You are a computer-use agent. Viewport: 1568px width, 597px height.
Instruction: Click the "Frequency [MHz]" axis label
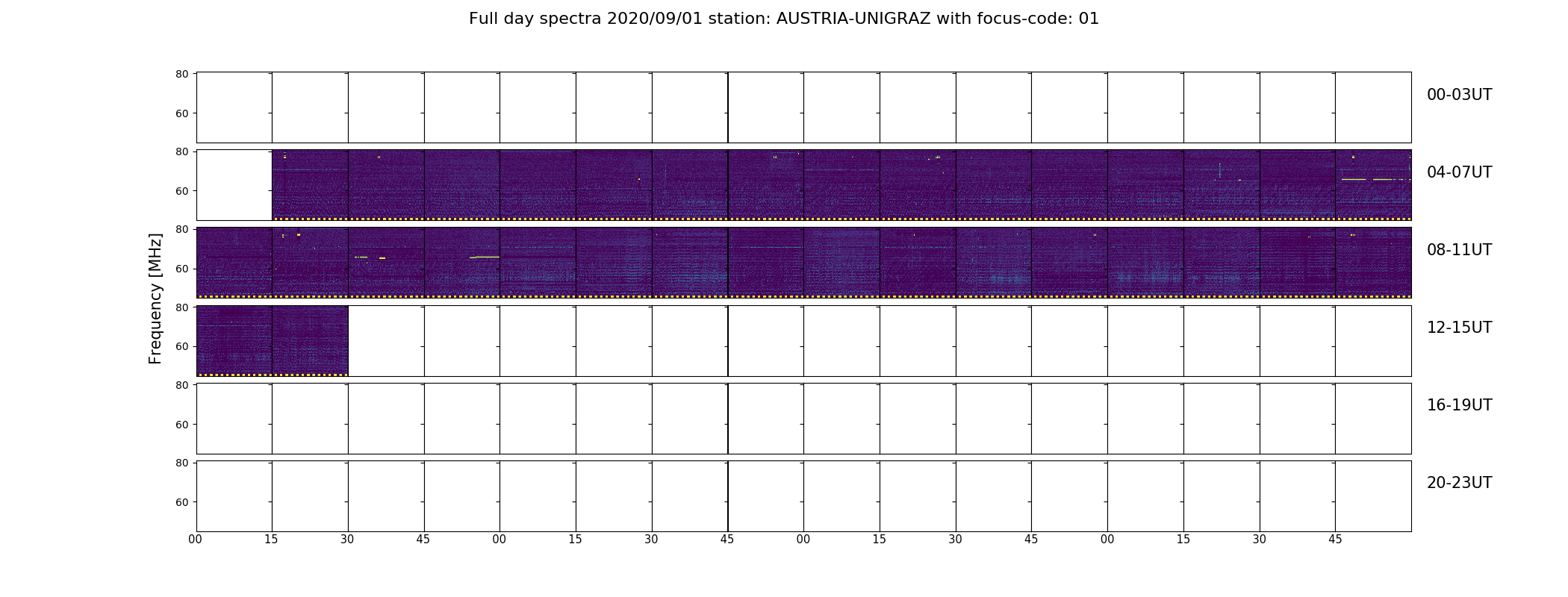[x=155, y=298]
